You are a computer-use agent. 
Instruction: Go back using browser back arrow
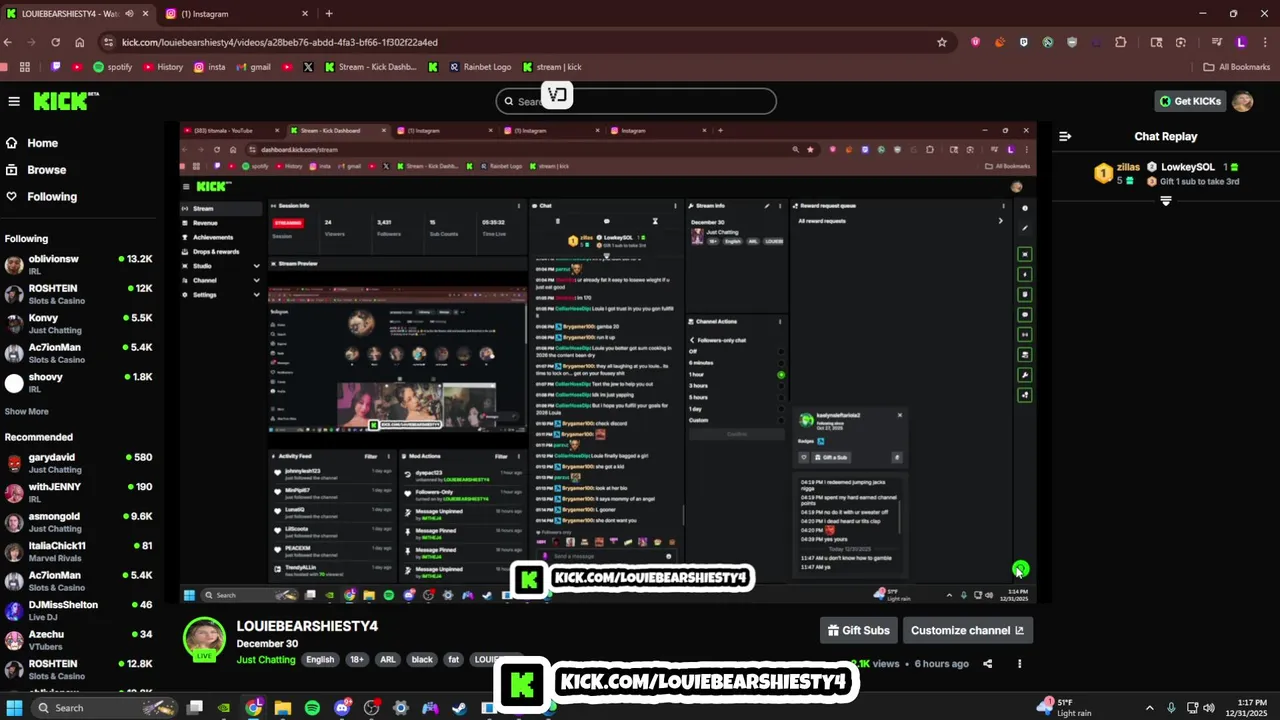click(x=8, y=42)
